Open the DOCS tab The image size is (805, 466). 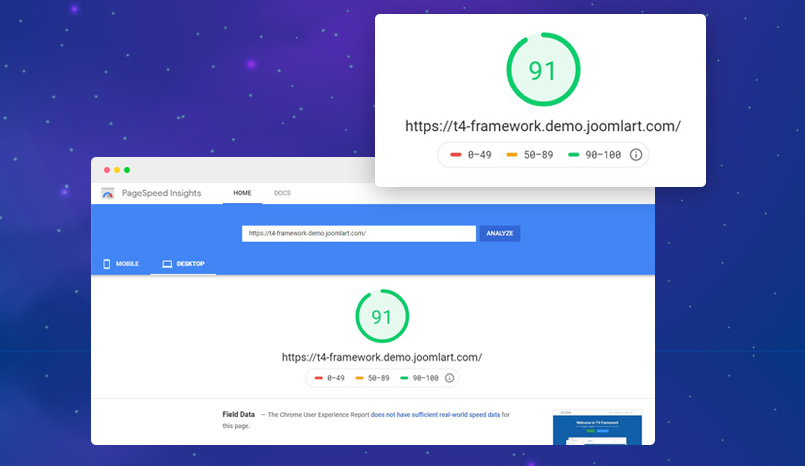[282, 193]
